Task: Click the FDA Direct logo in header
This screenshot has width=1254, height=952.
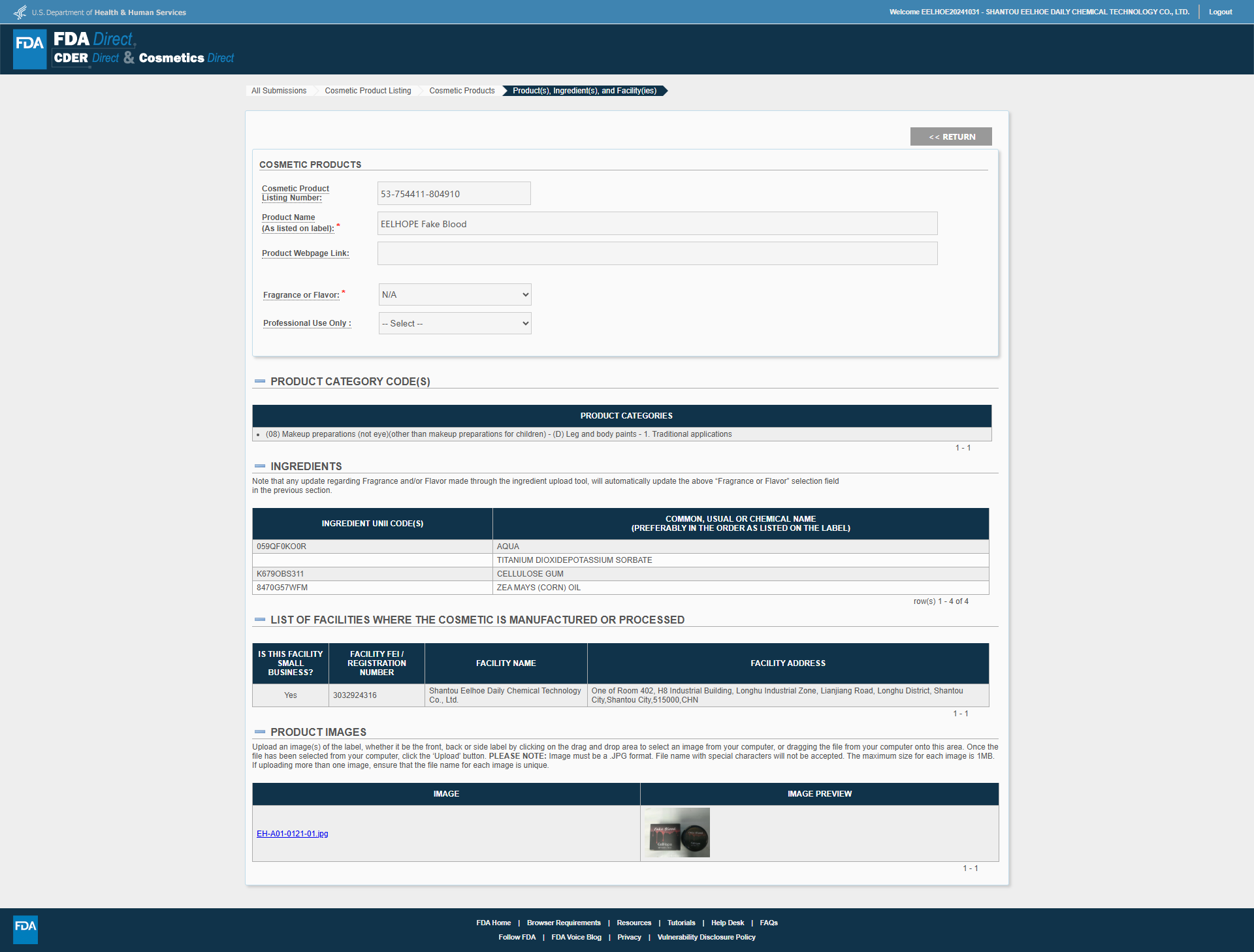Action: pos(123,49)
